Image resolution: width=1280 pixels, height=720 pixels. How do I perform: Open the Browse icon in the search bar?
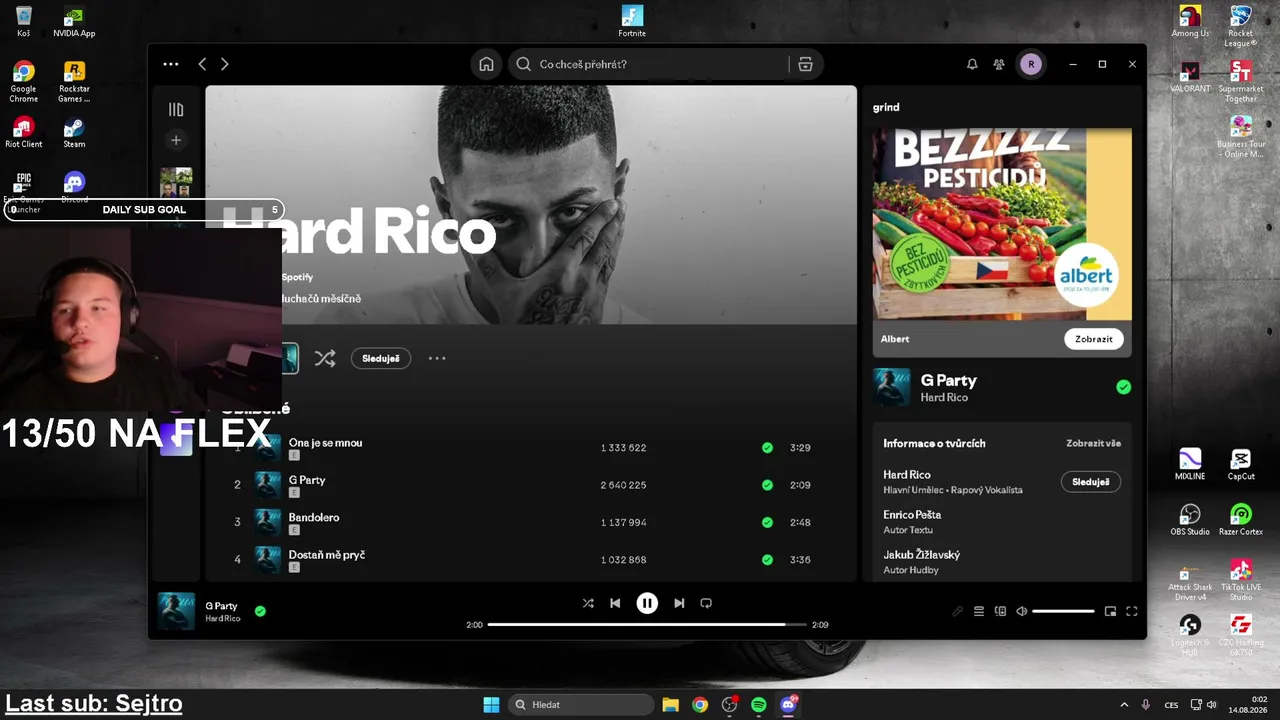805,64
